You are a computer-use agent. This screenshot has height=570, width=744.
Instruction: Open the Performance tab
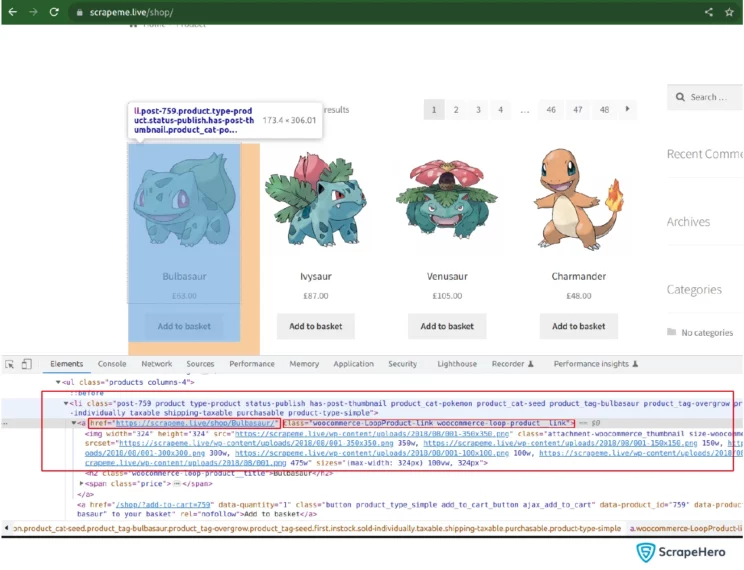coord(252,364)
